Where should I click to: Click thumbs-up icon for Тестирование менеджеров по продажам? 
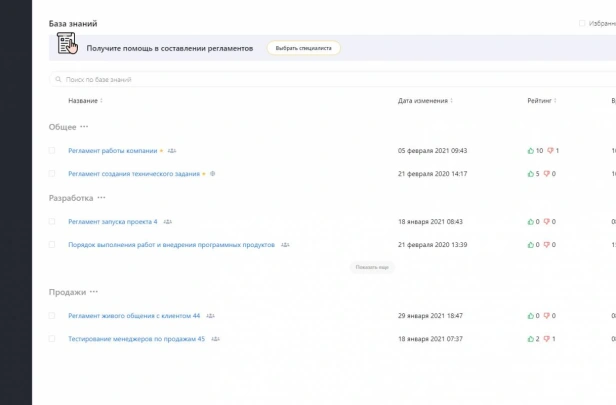[x=531, y=339]
